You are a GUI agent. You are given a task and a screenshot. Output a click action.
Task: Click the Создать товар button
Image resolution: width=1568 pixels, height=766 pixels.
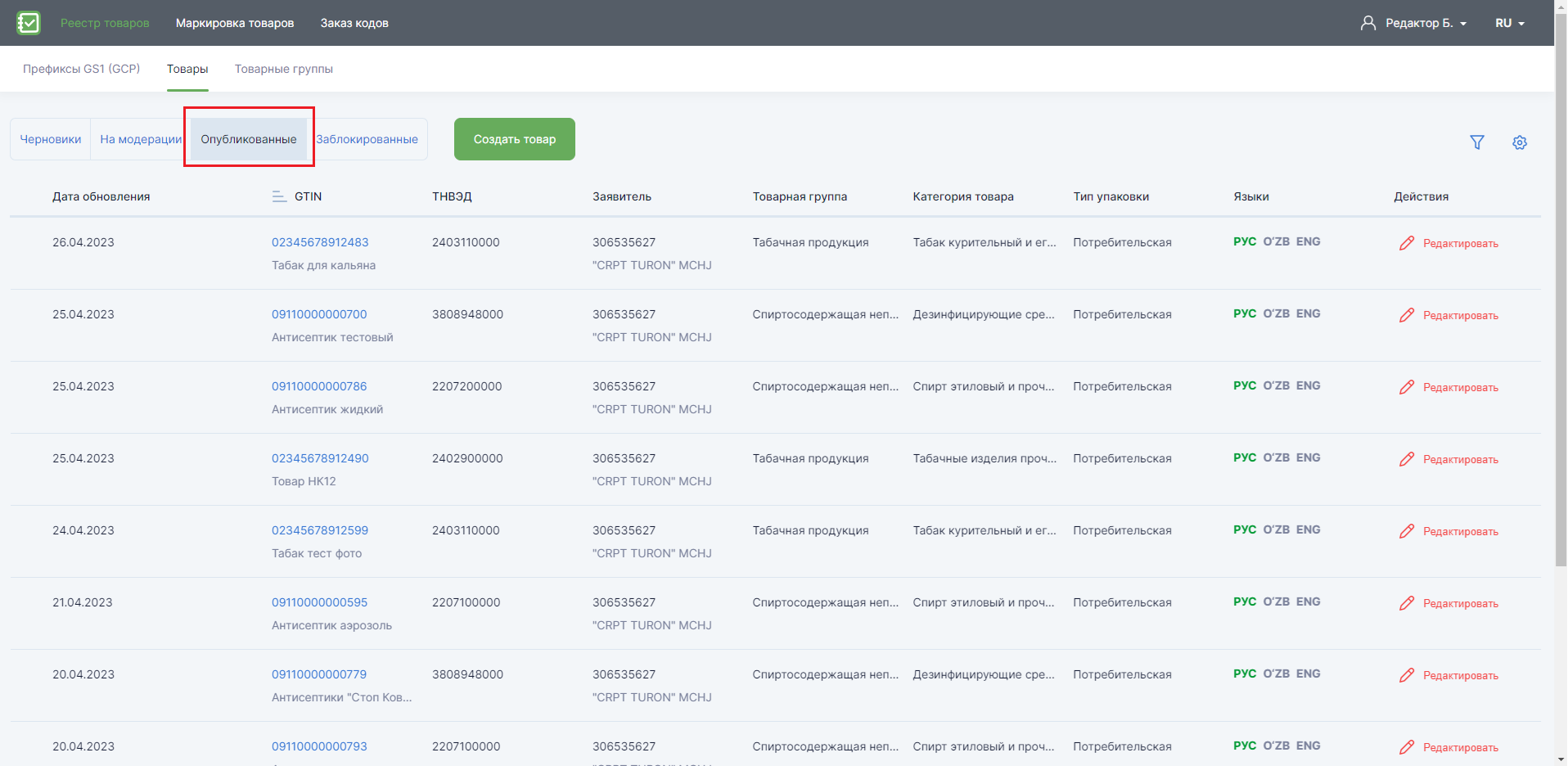515,139
